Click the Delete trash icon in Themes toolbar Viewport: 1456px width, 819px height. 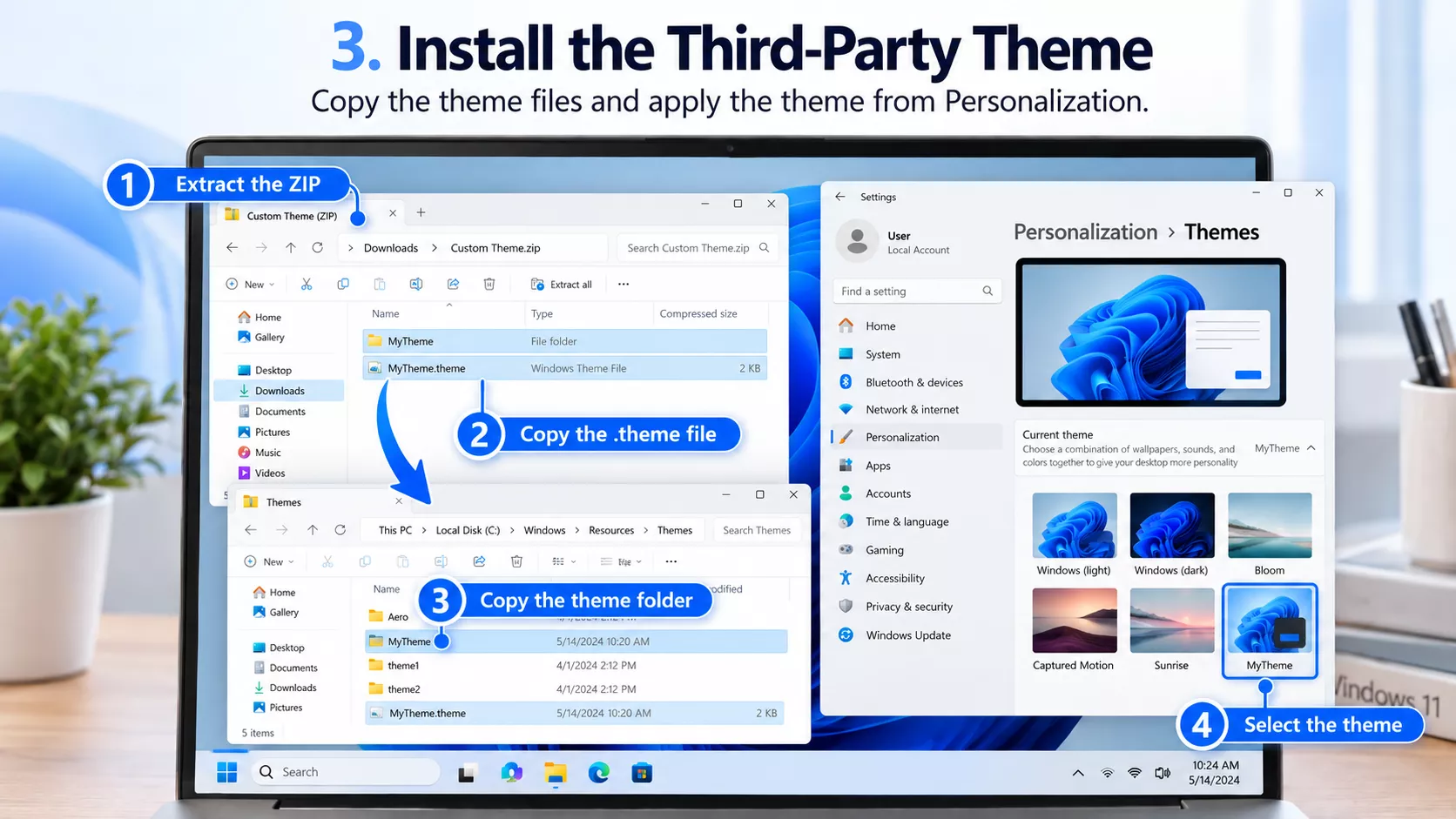(x=516, y=561)
